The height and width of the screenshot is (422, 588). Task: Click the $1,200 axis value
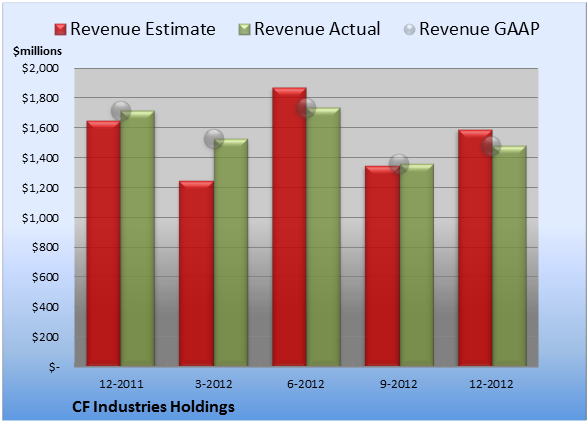(40, 188)
